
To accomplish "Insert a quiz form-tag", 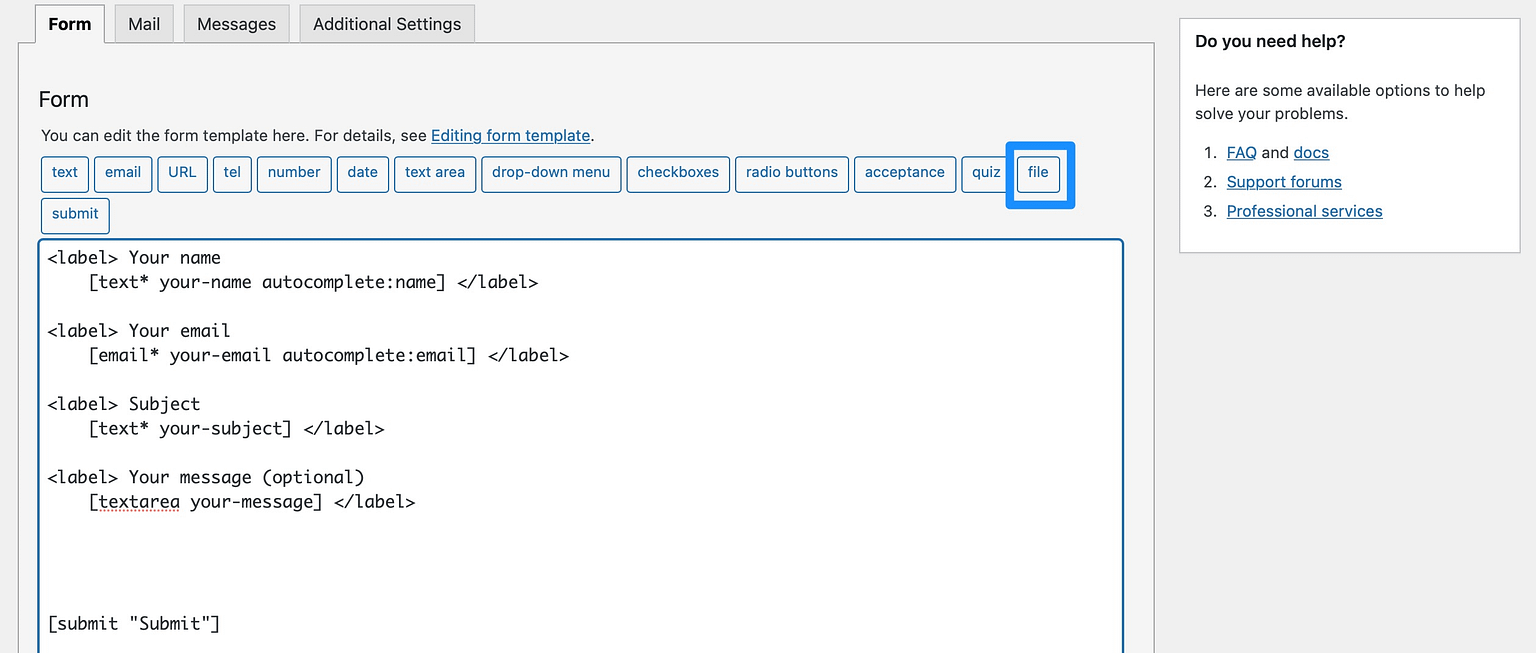I will [984, 173].
